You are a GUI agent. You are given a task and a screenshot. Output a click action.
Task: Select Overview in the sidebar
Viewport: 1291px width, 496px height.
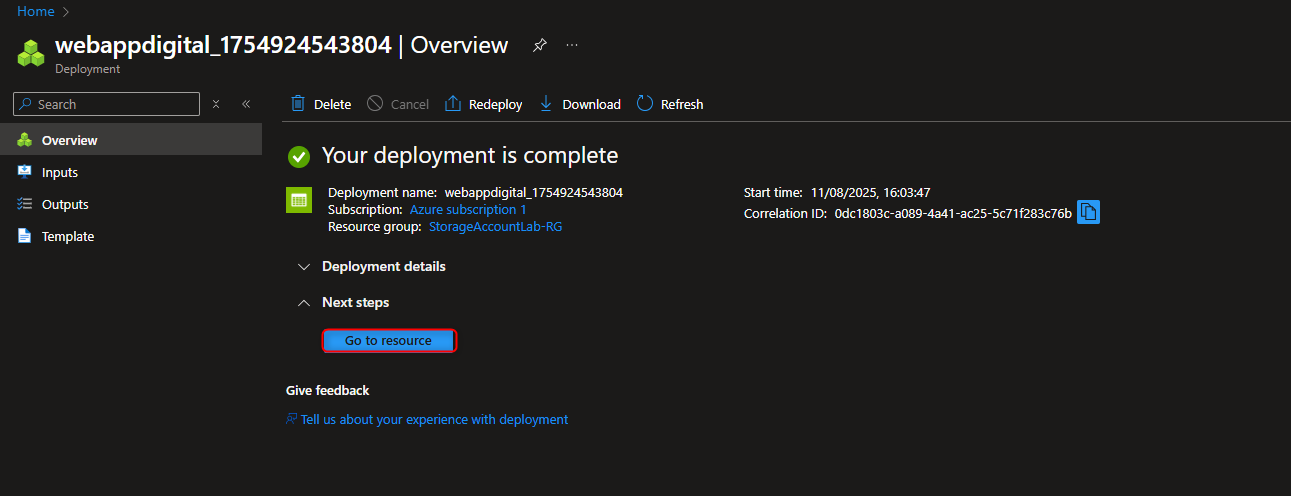tap(131, 140)
